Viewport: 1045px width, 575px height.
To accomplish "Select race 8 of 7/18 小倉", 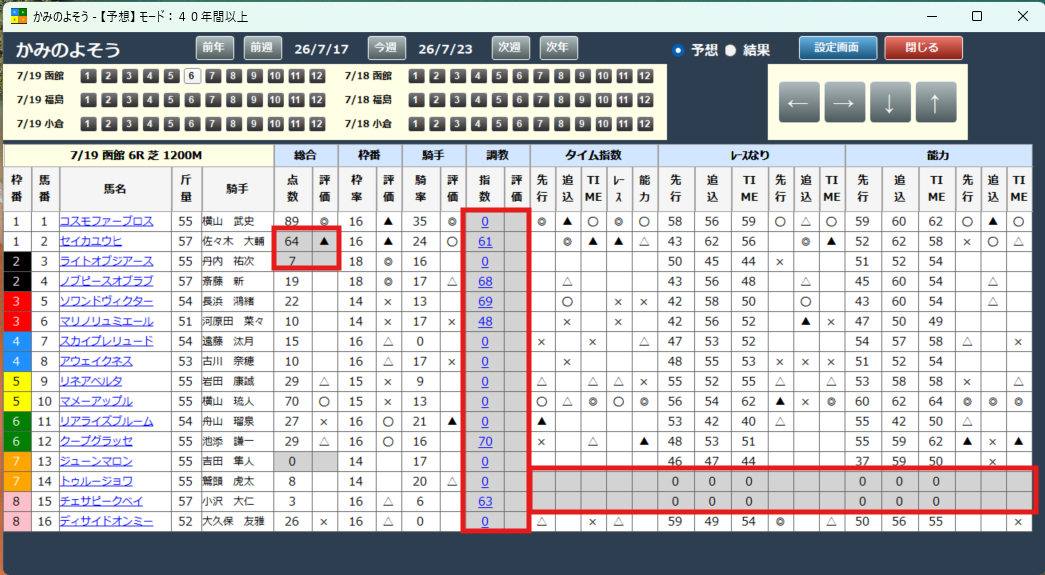I will [x=561, y=124].
